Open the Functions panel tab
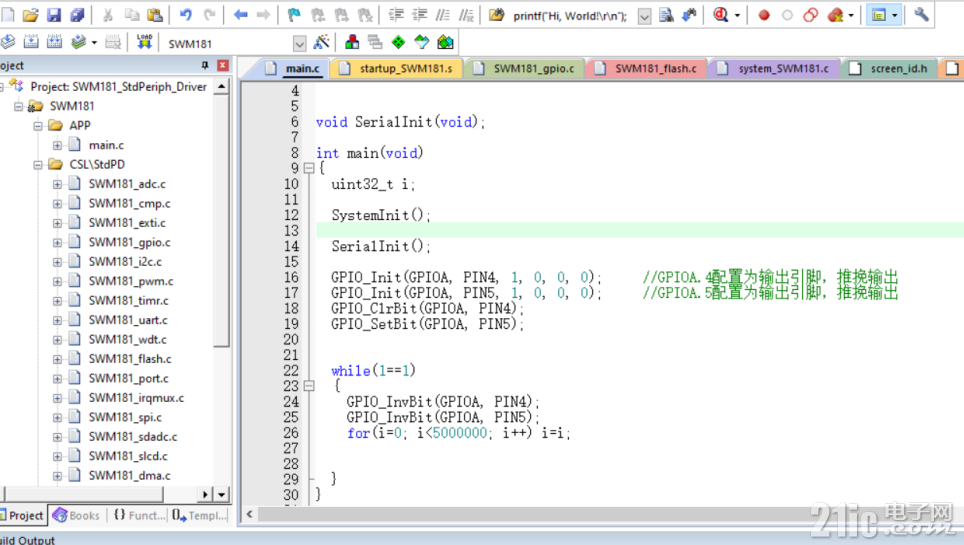The width and height of the screenshot is (964, 545). click(140, 515)
